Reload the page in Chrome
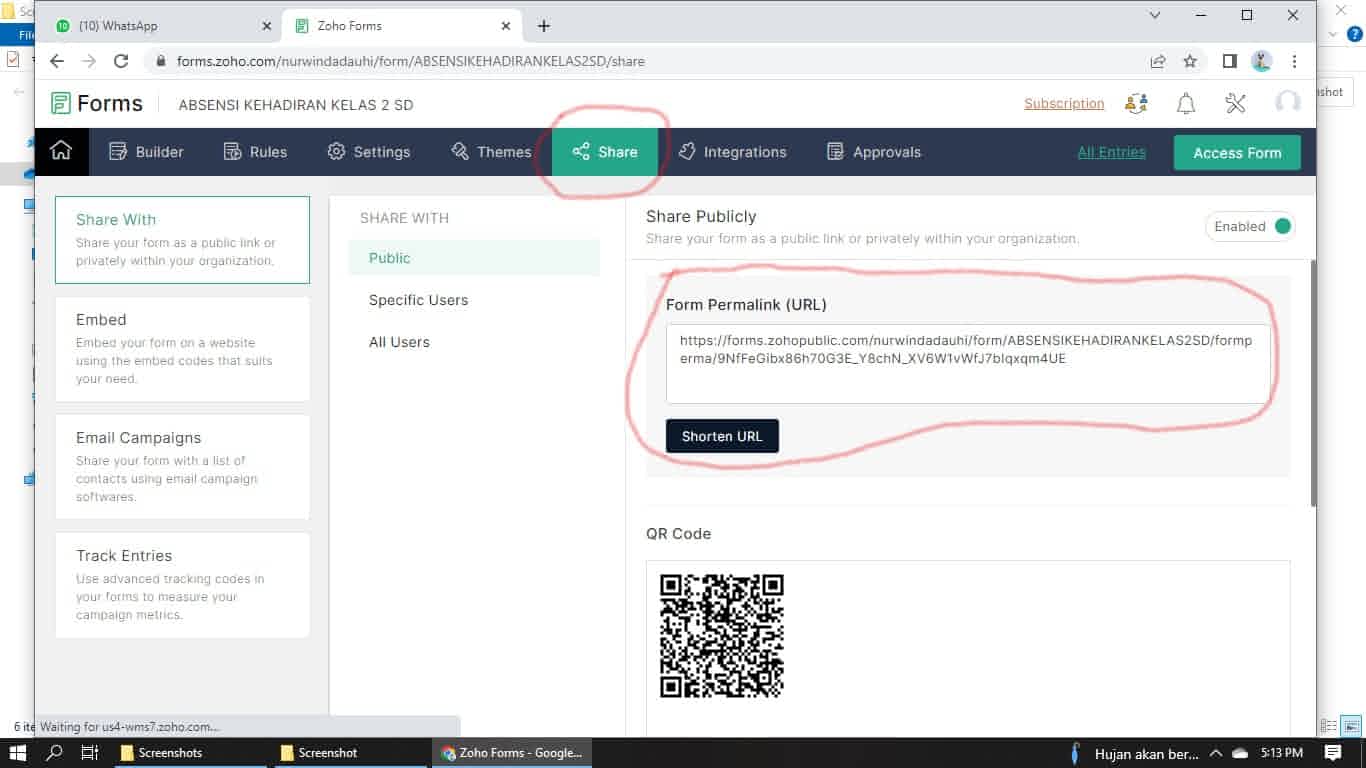1366x768 pixels. pyautogui.click(x=121, y=61)
